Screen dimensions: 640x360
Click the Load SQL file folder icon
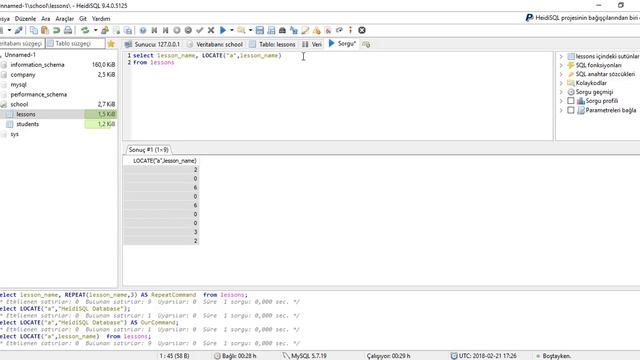[241, 30]
